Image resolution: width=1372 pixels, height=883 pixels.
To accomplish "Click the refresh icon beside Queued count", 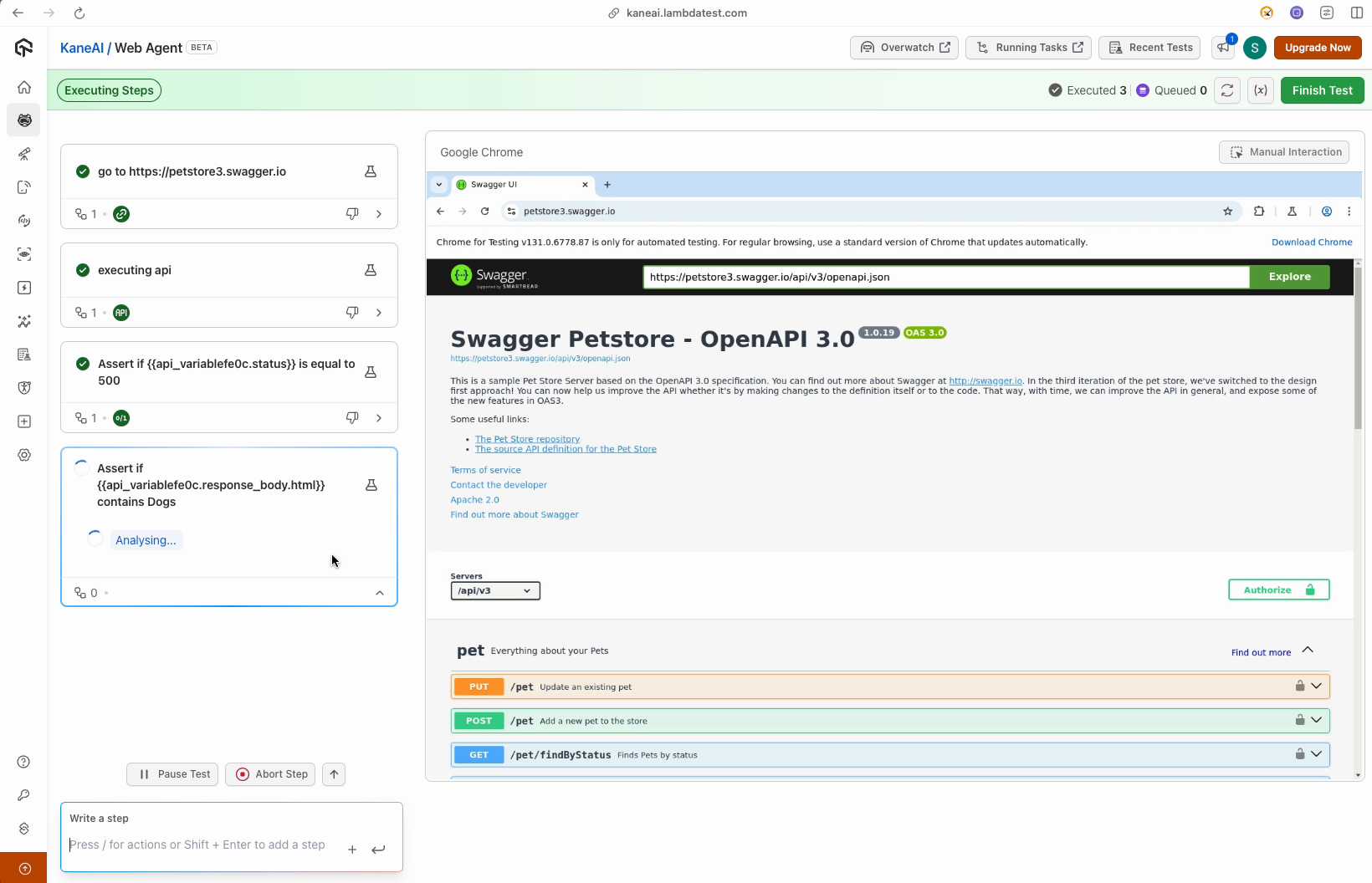I will [1226, 90].
